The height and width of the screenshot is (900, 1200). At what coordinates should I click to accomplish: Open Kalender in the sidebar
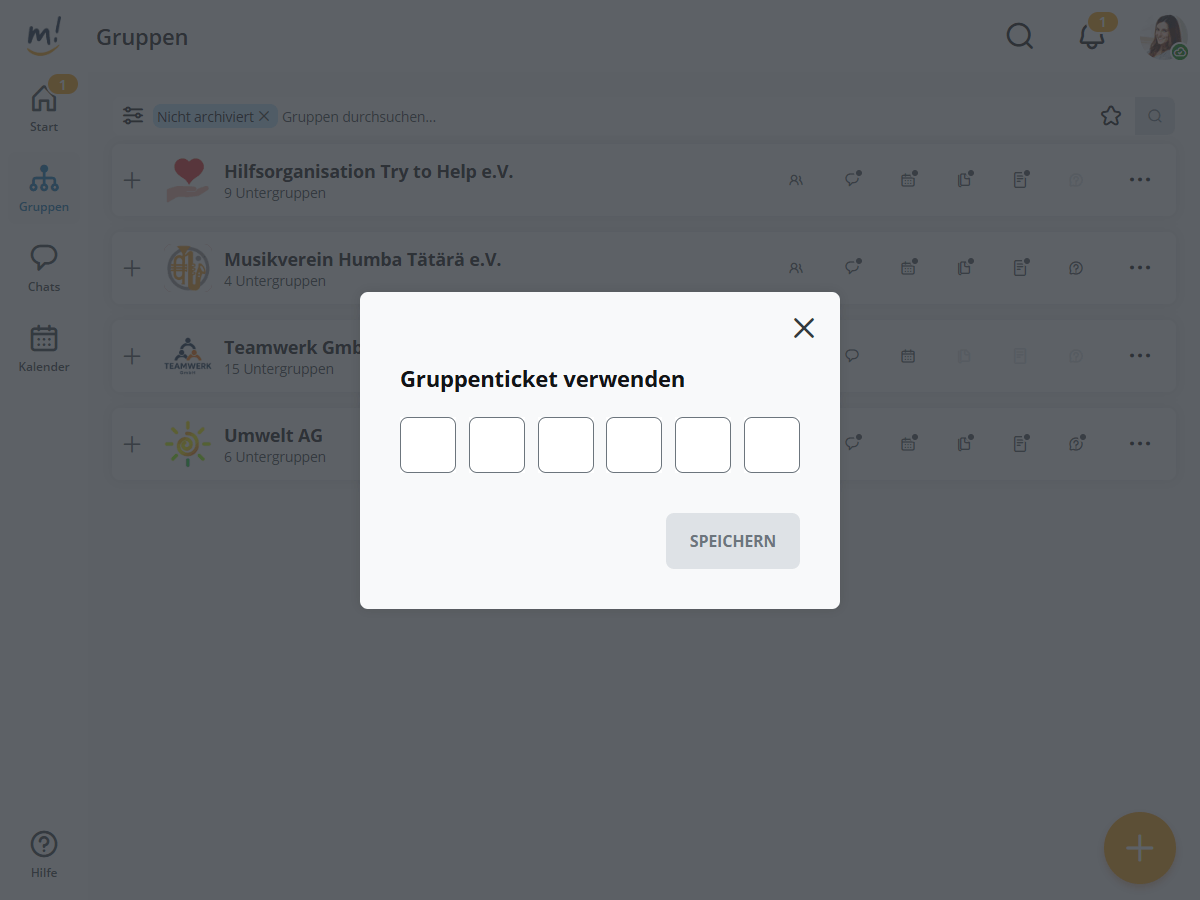pyautogui.click(x=44, y=346)
